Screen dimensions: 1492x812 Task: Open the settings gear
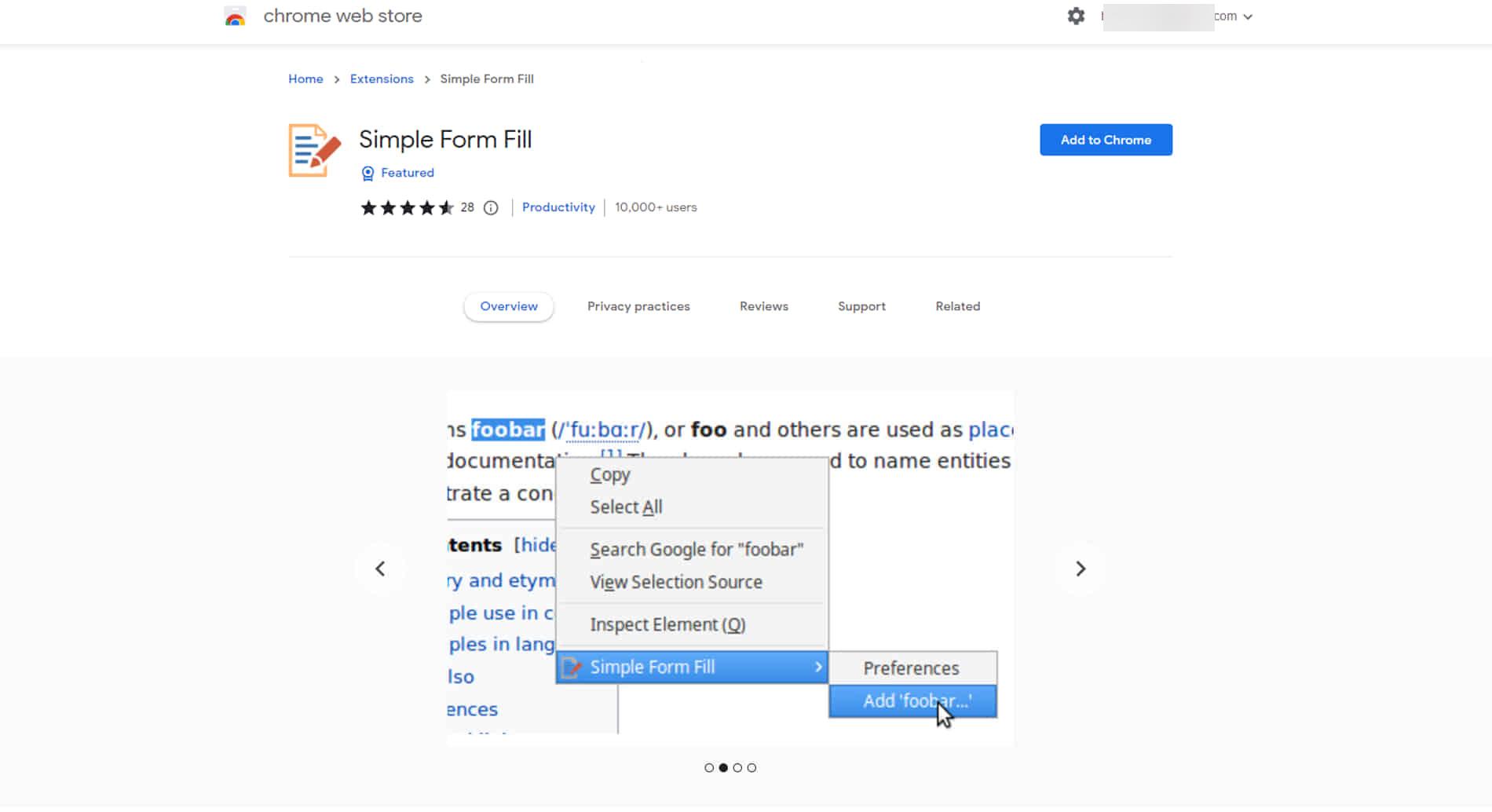pyautogui.click(x=1075, y=16)
